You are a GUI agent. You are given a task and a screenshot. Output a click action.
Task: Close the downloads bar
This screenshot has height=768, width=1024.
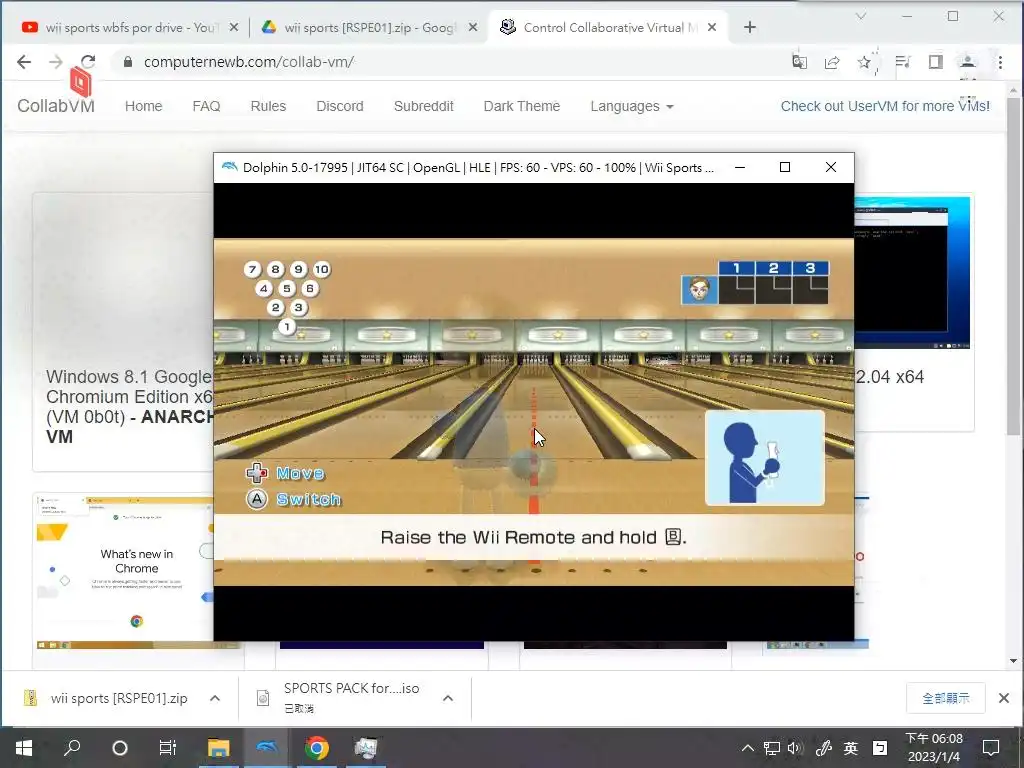point(1004,698)
